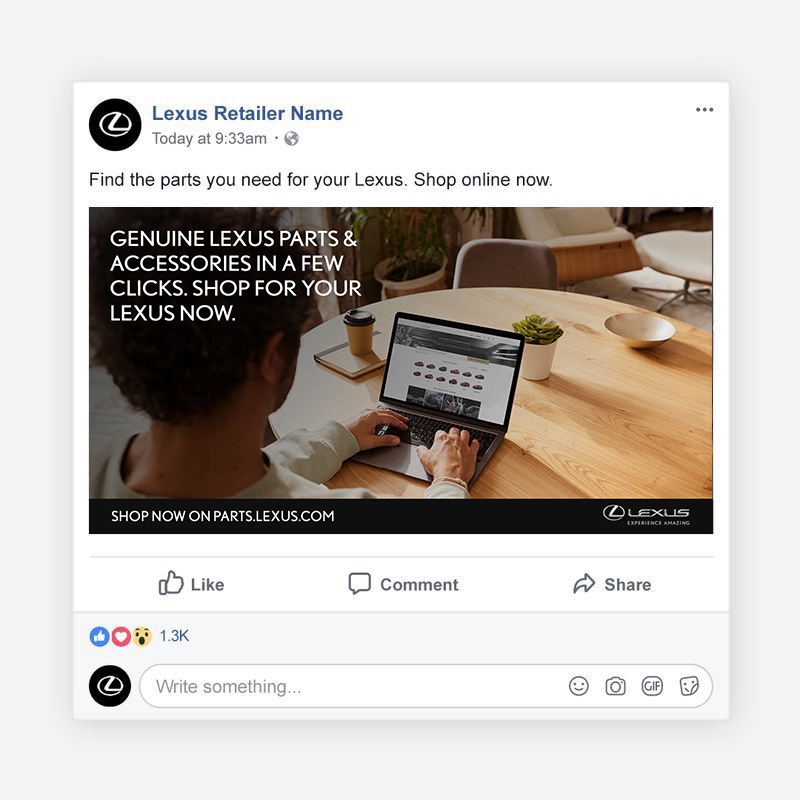
Task: Click the Lexus Retailer Name page link
Action: coord(247,113)
